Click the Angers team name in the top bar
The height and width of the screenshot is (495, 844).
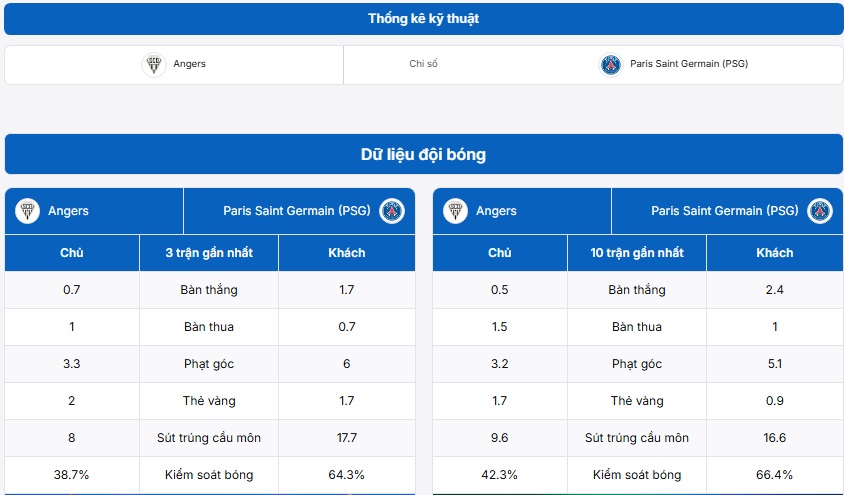[189, 64]
